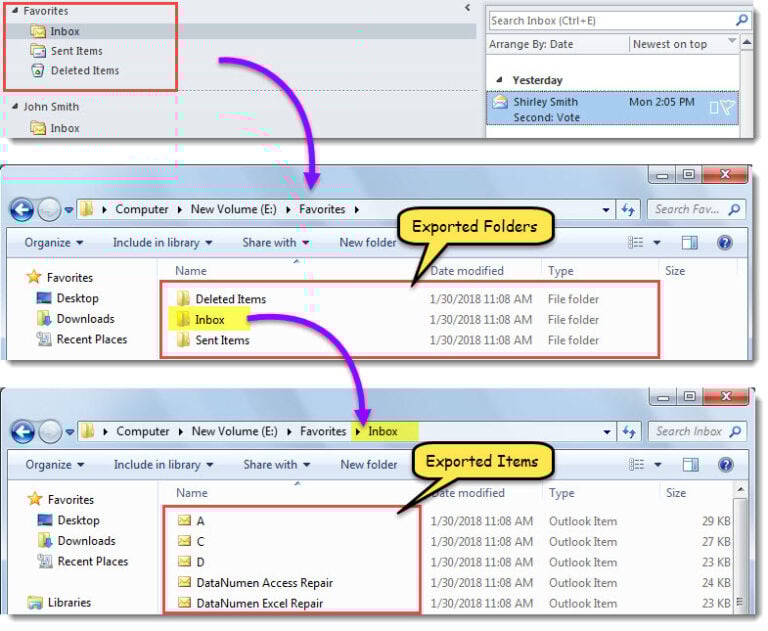Select Libraries in the Inbox window sidebar
This screenshot has height=631, width=768.
coord(60,603)
